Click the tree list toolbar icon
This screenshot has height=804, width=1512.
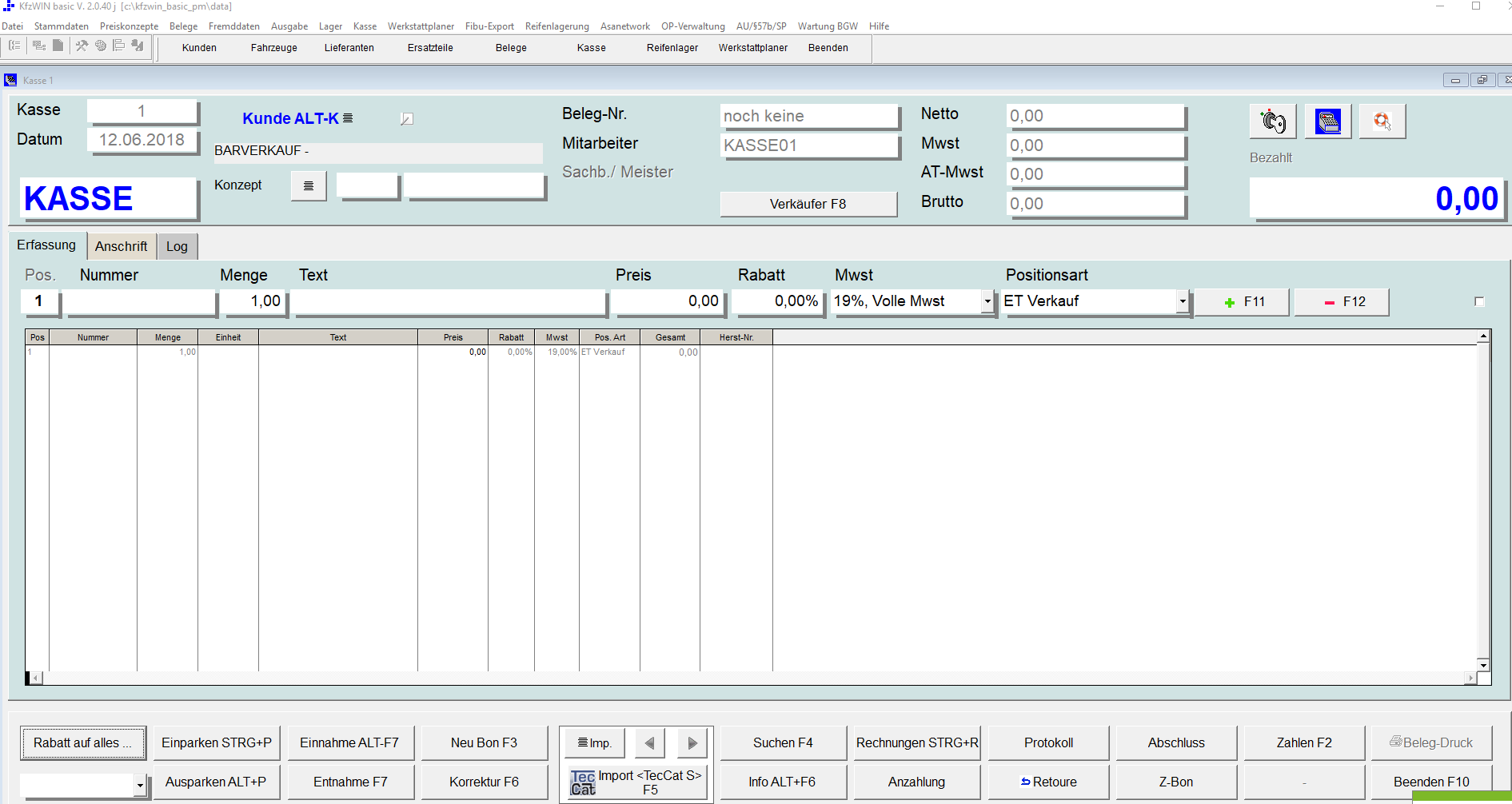[x=14, y=46]
